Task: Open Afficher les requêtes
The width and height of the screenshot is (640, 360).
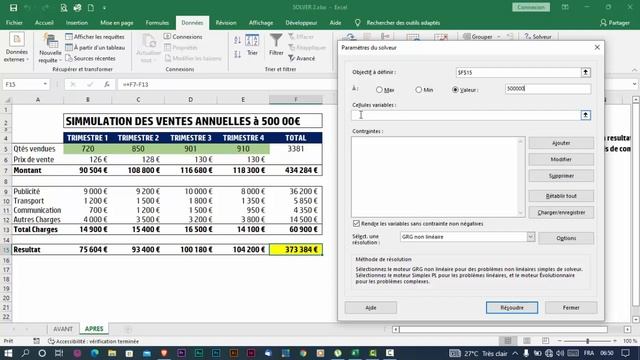Action: (95, 37)
